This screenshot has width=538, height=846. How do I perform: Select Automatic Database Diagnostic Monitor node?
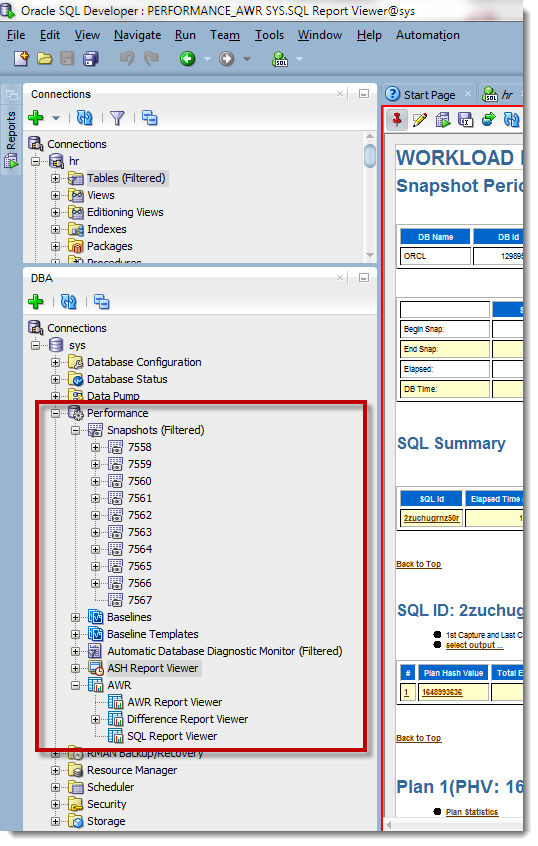(x=224, y=651)
